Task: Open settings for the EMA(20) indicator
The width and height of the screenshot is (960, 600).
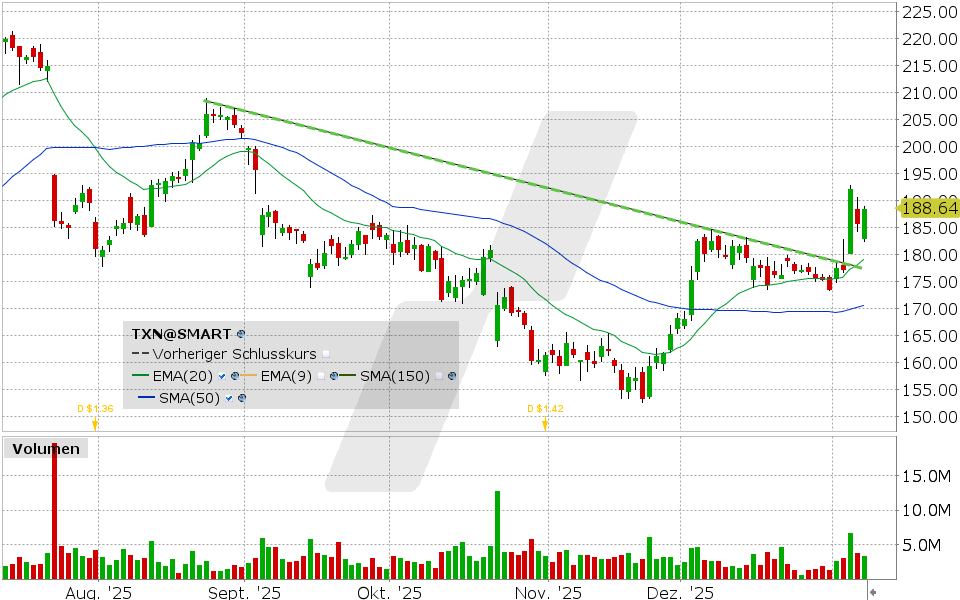Action: (x=236, y=375)
